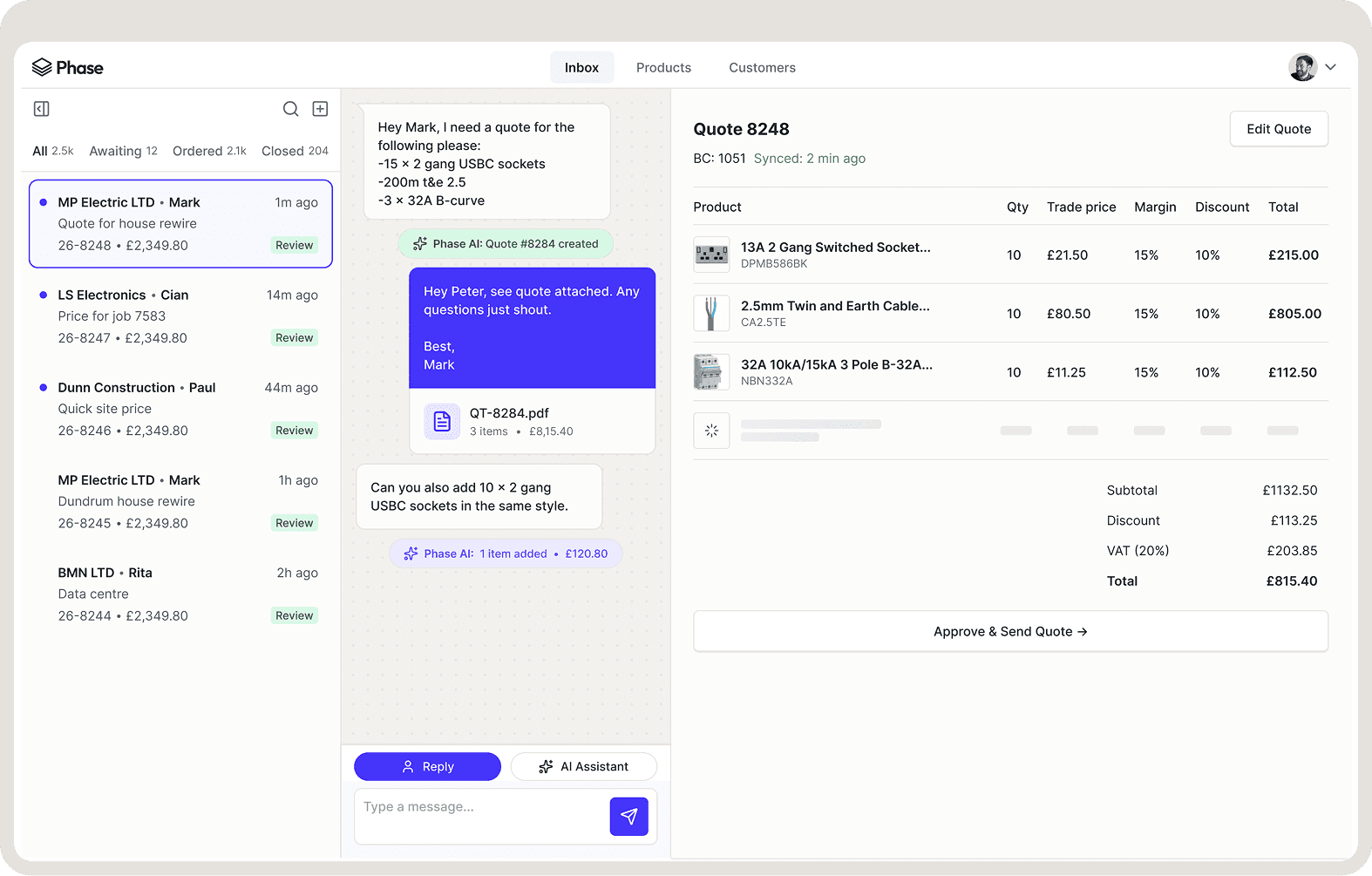Filter by Awaiting 12
This screenshot has height=876, width=1372.
click(123, 151)
